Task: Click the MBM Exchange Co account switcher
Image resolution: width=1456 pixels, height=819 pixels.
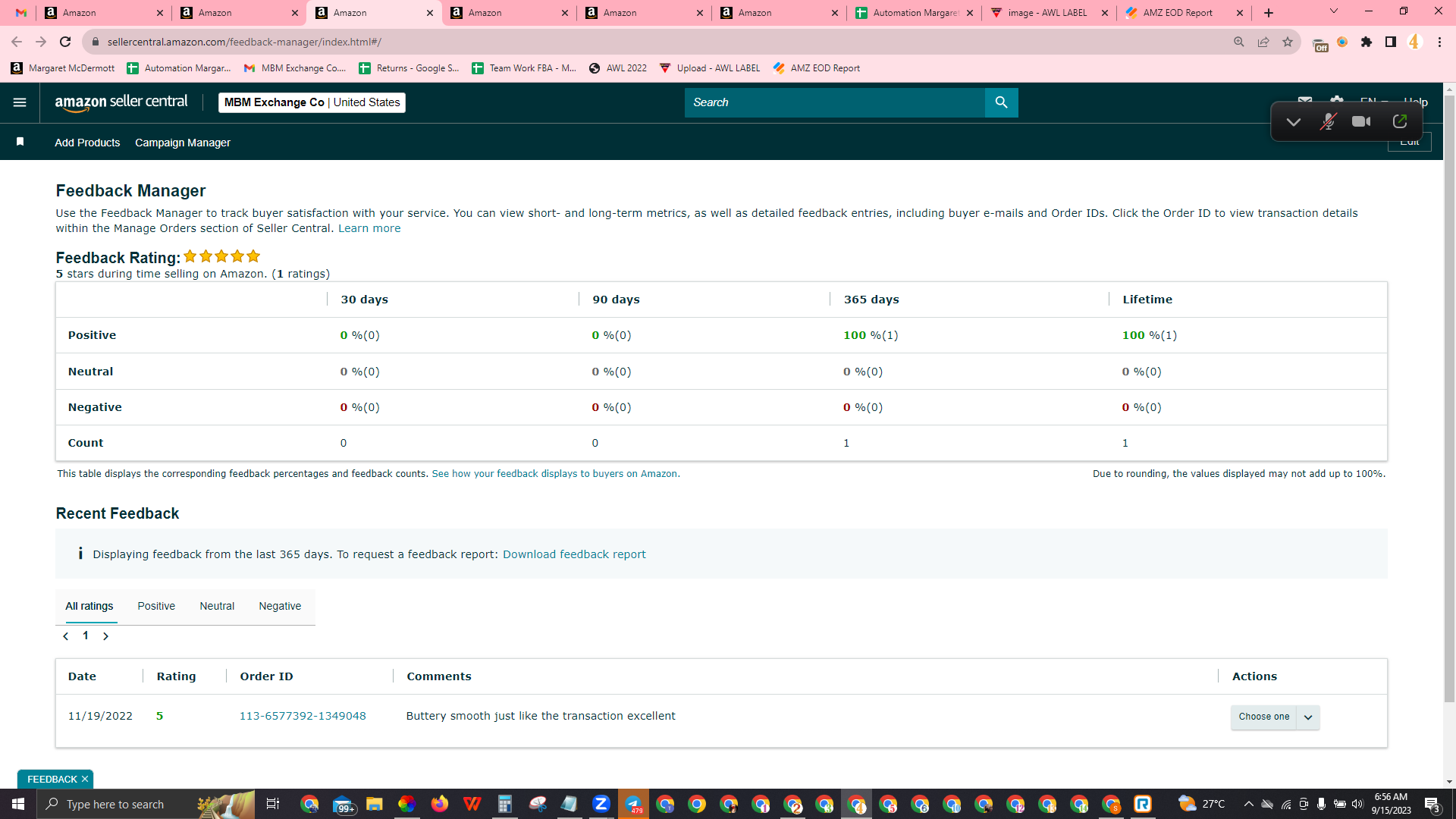Action: [x=312, y=102]
